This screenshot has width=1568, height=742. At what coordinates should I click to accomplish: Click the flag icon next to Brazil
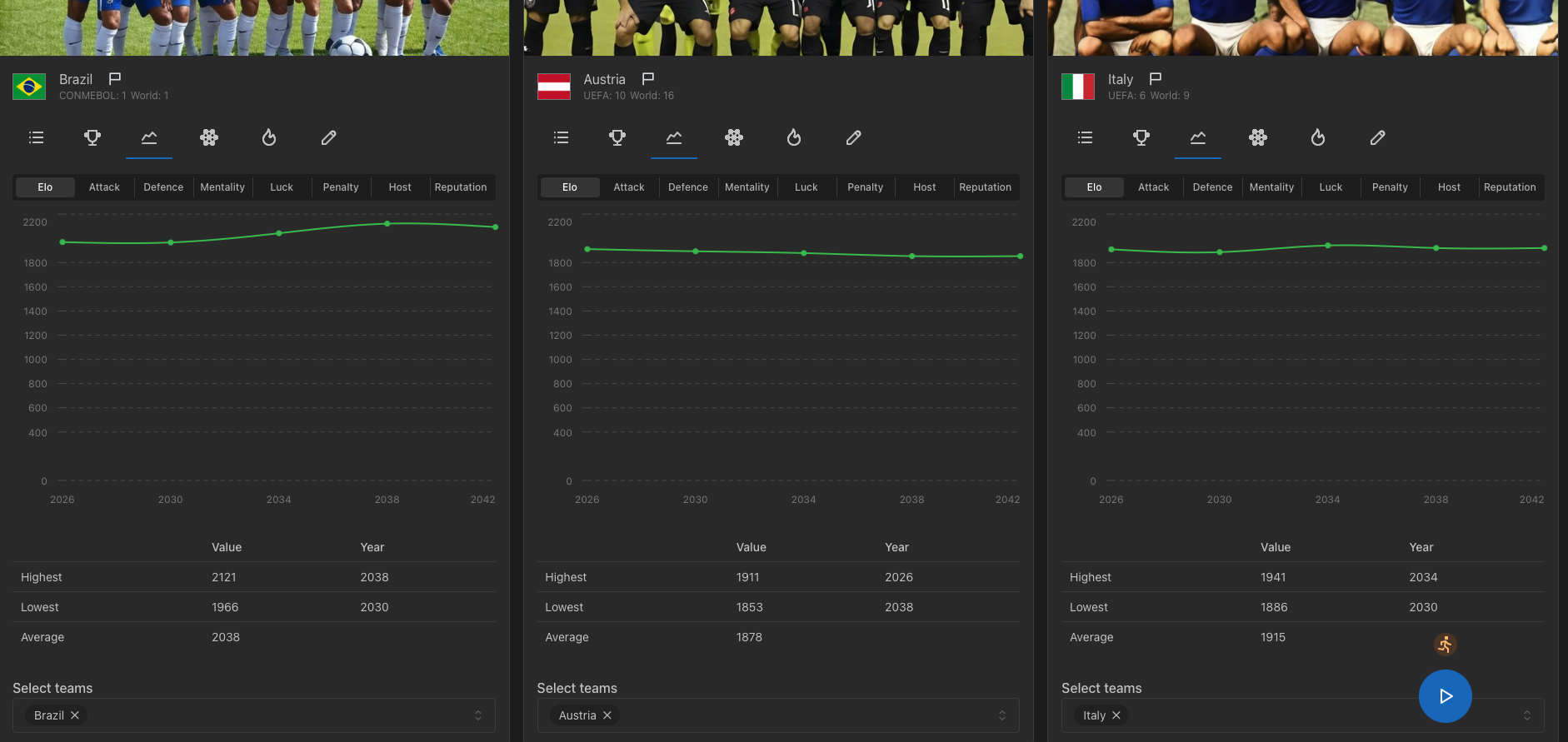115,79
